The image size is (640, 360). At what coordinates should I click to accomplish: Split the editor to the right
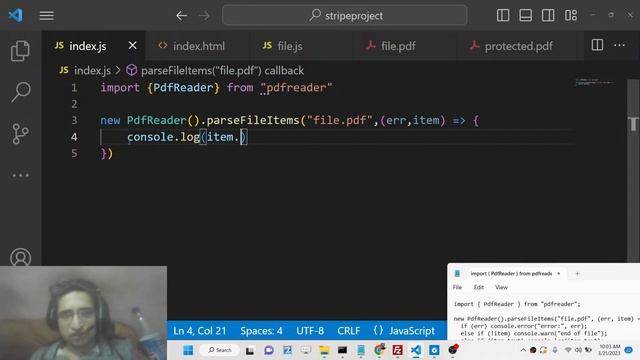click(x=597, y=45)
